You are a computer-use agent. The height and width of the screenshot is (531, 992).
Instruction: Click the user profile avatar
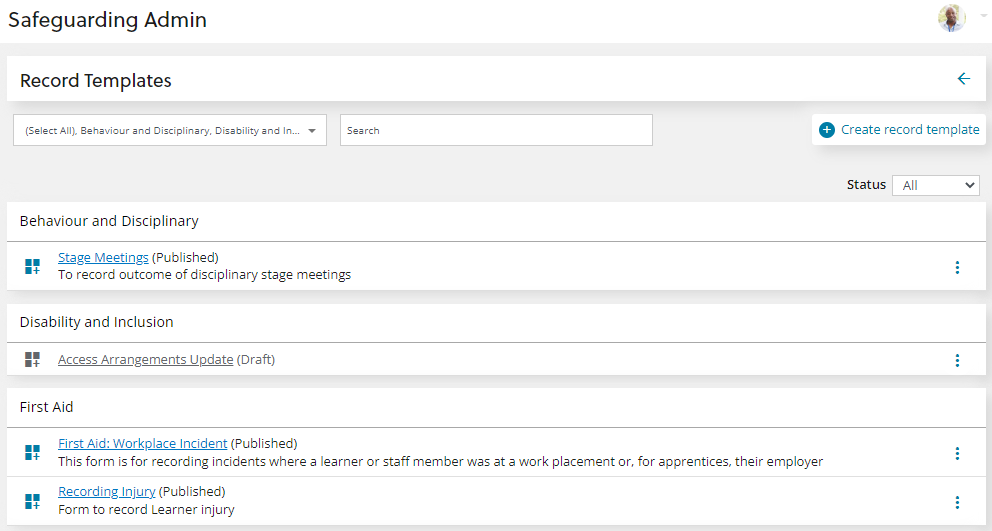[x=951, y=18]
